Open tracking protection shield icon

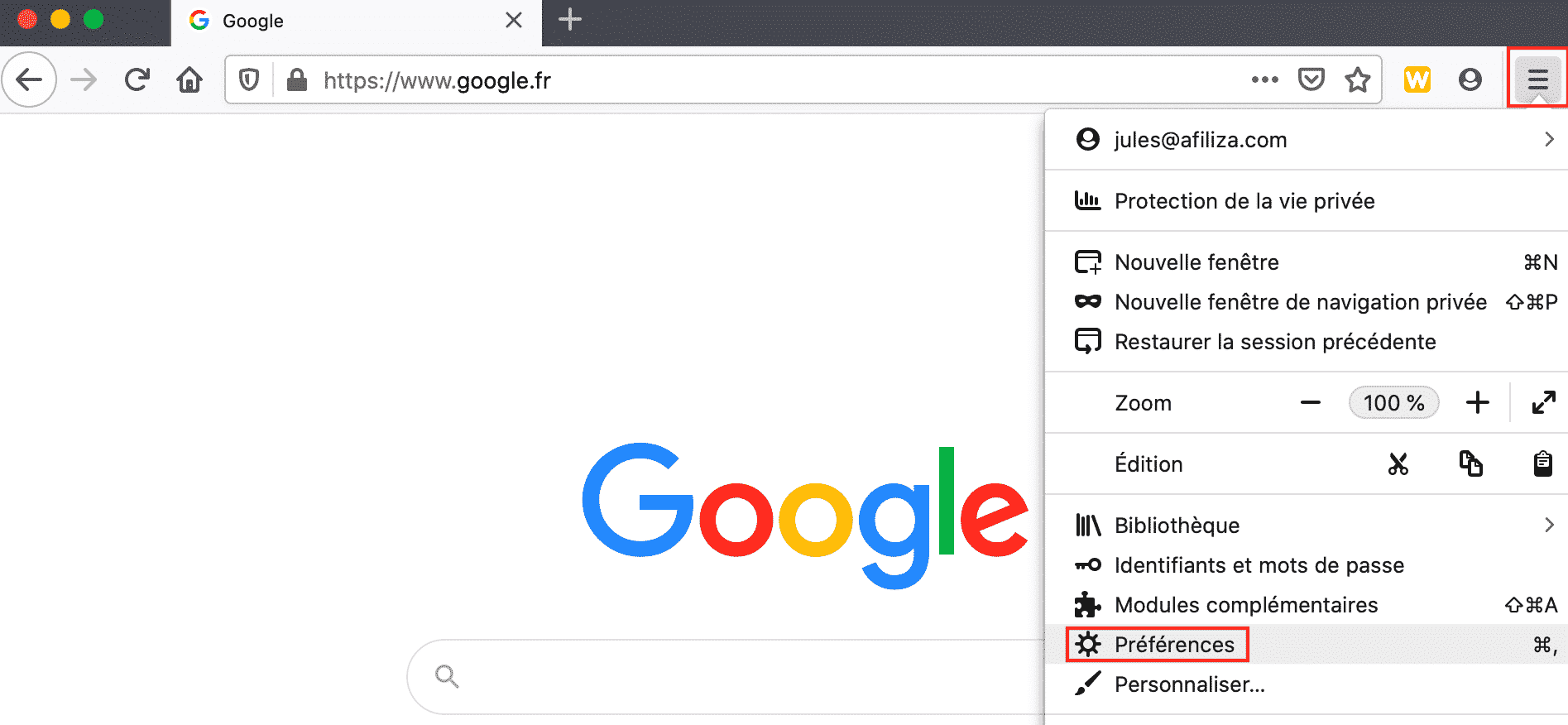click(x=249, y=80)
